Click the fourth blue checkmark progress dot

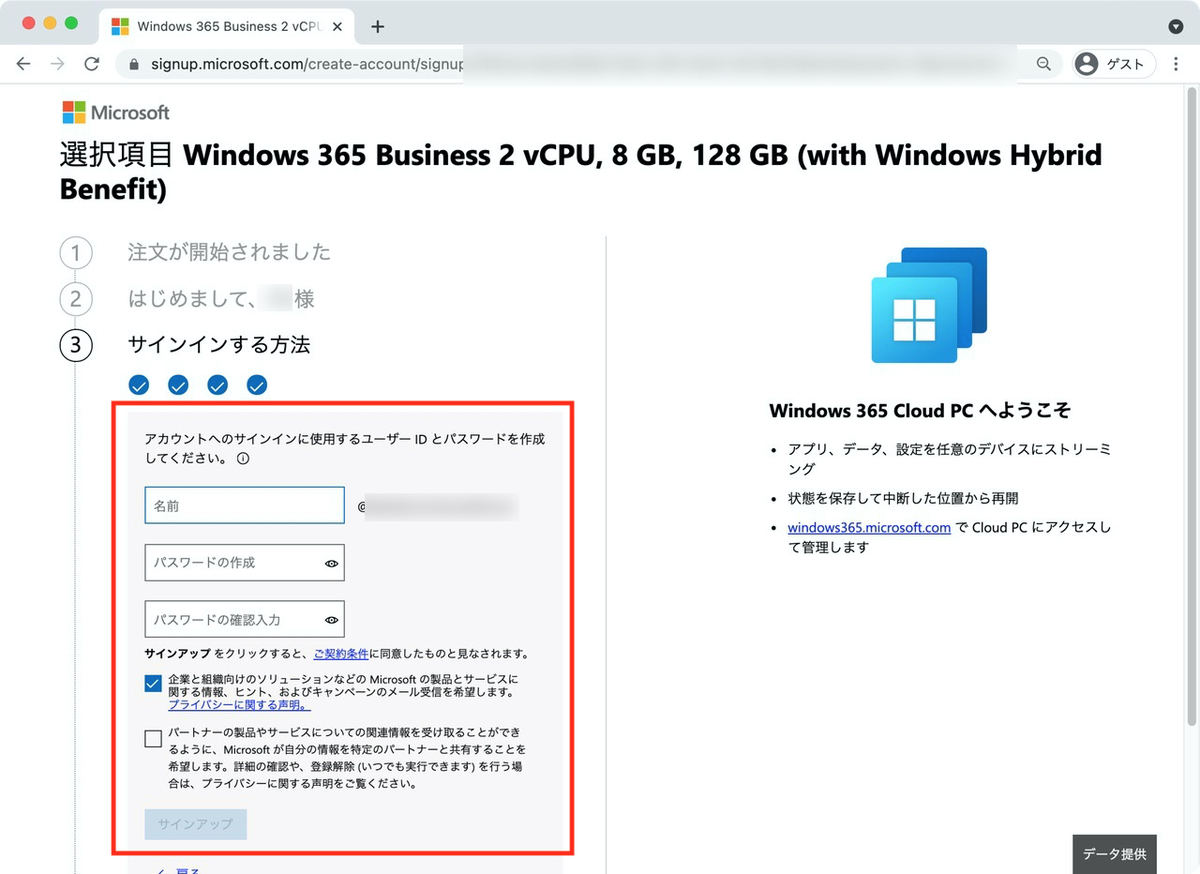[257, 385]
